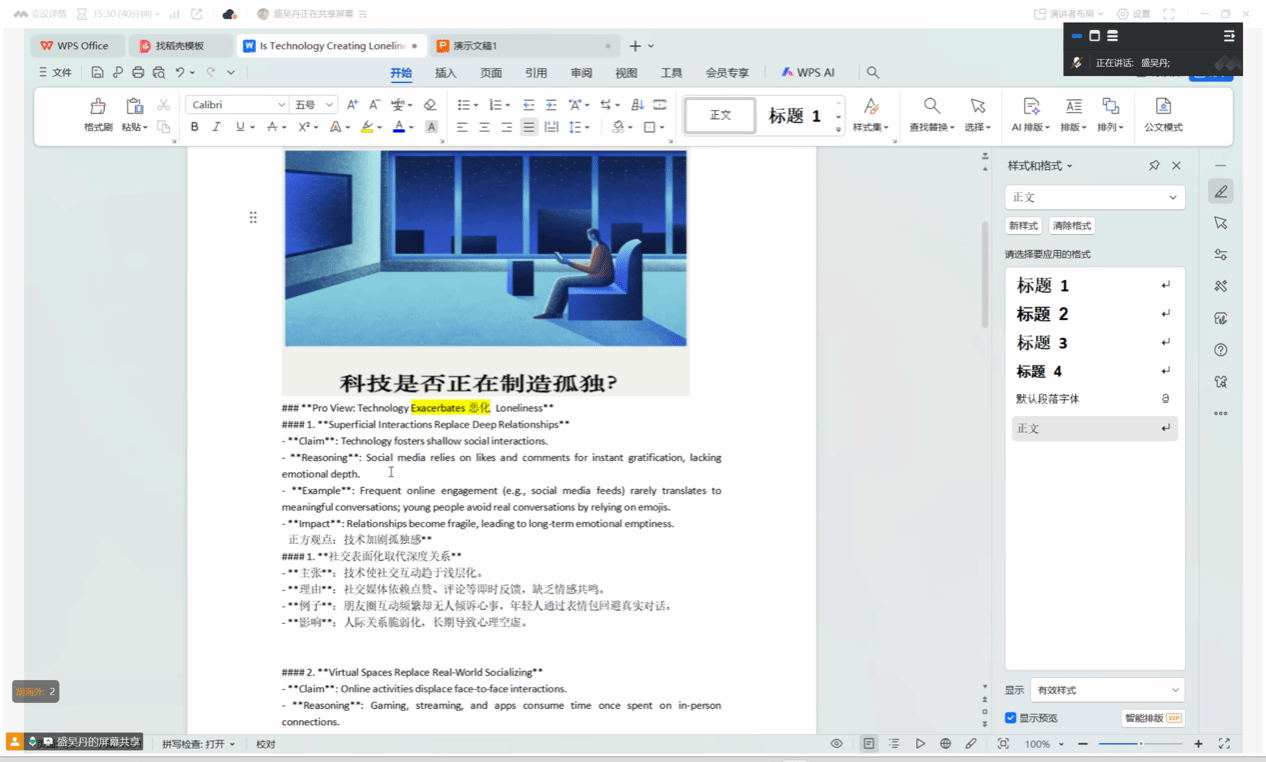Increase paragraph indent
The height and width of the screenshot is (762, 1266).
click(x=551, y=105)
